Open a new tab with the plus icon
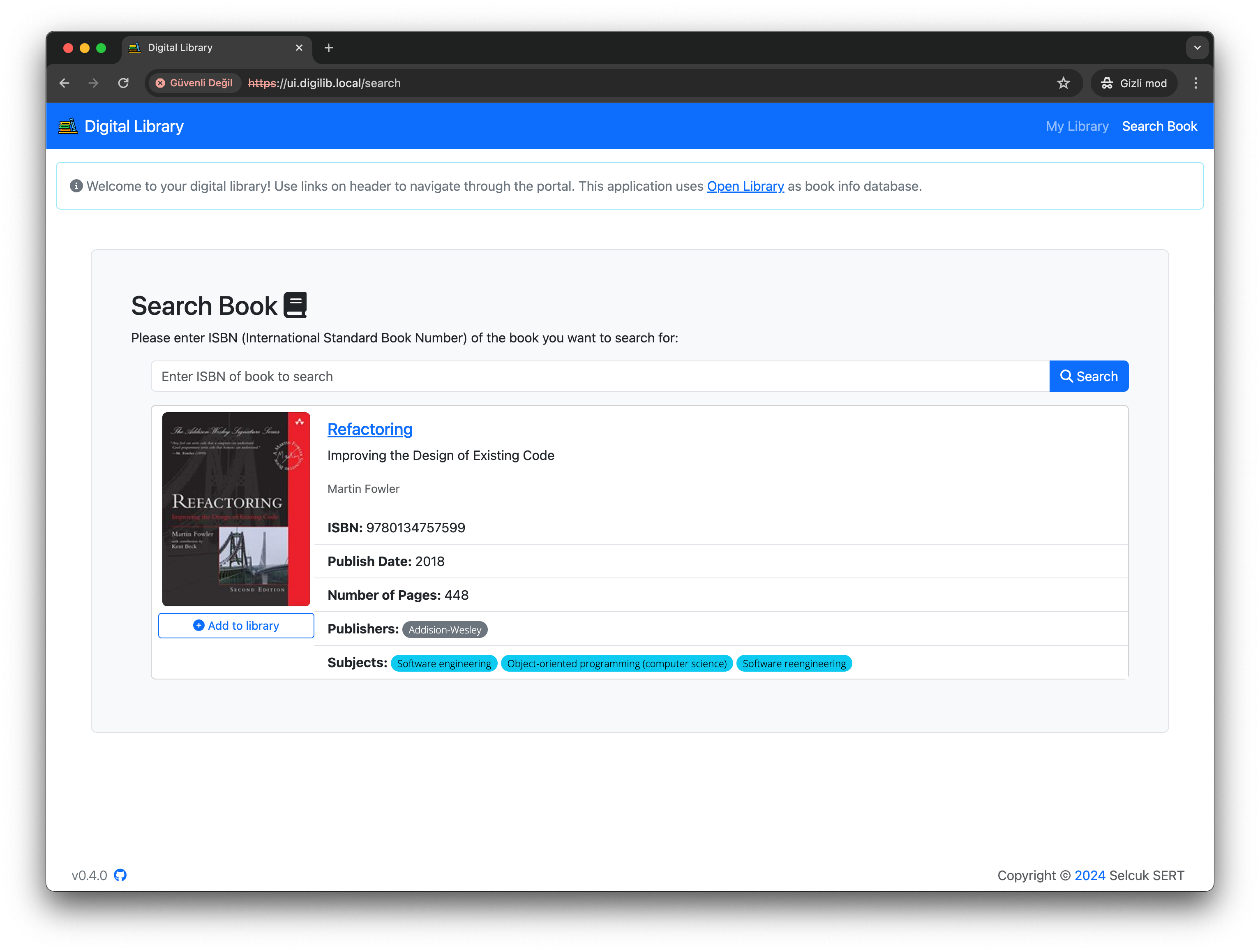 (329, 48)
